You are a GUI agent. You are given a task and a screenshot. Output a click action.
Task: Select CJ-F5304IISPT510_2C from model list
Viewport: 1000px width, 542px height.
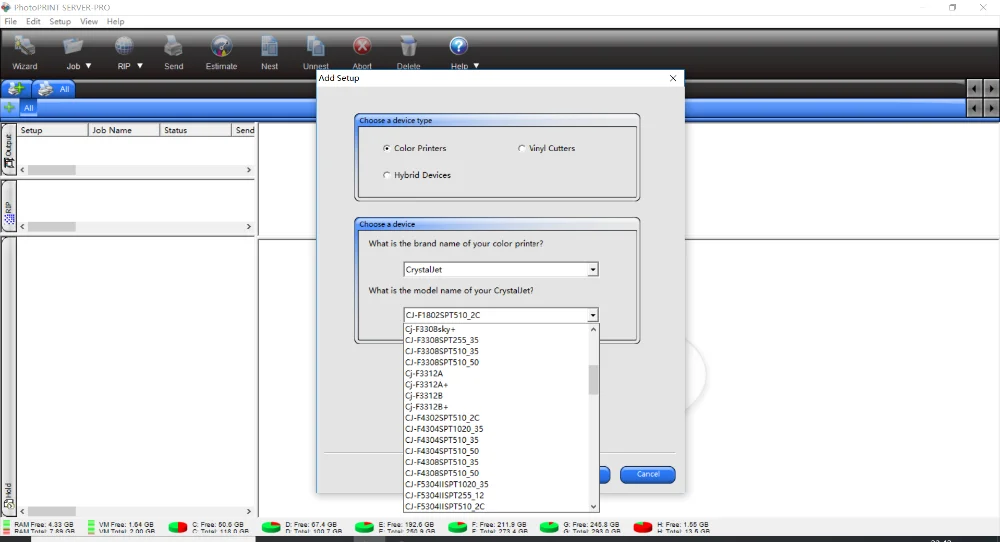(496, 506)
